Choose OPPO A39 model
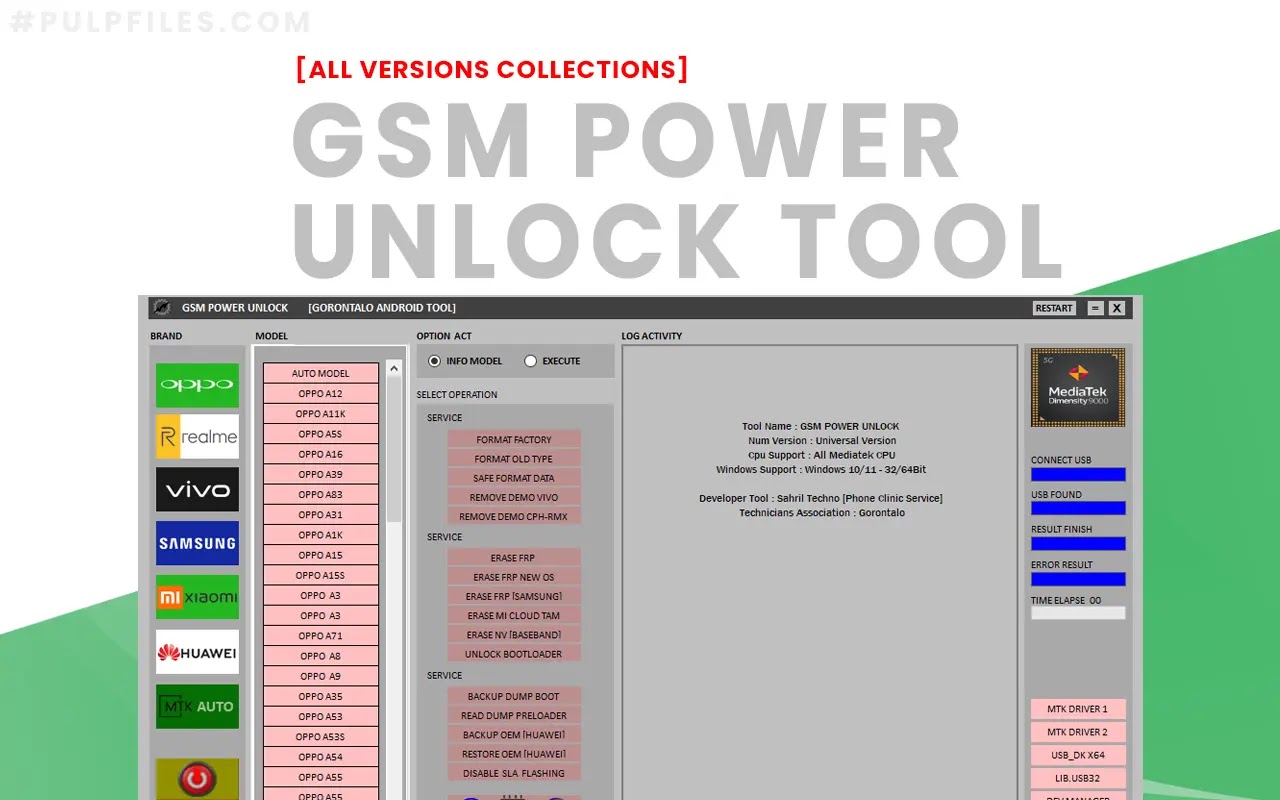1280x800 pixels. (x=321, y=474)
